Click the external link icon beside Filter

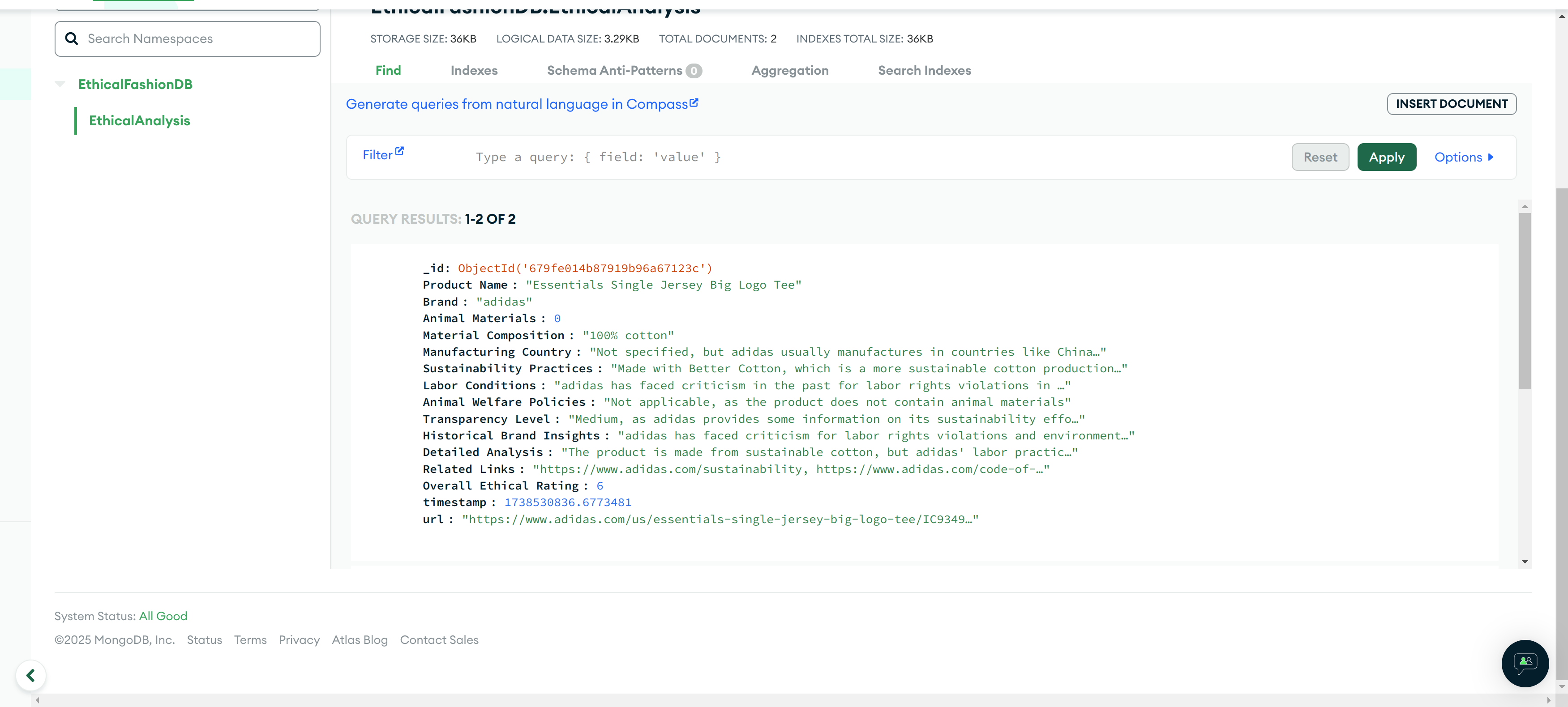[x=399, y=151]
